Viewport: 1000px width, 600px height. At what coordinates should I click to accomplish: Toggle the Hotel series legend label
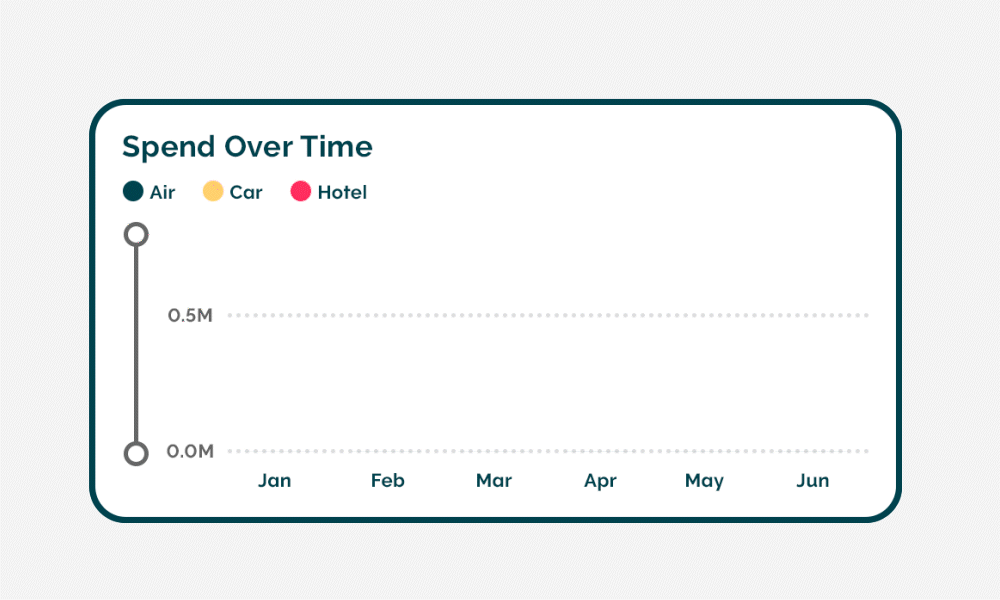(x=342, y=193)
